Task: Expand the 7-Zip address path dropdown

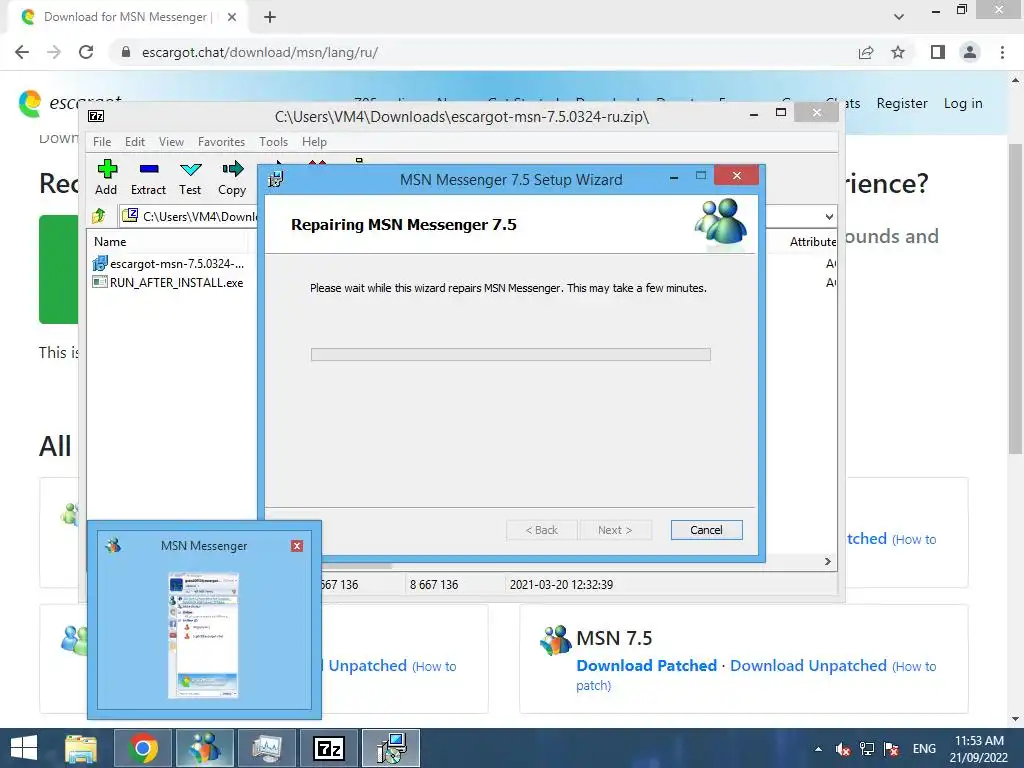Action: 829,216
